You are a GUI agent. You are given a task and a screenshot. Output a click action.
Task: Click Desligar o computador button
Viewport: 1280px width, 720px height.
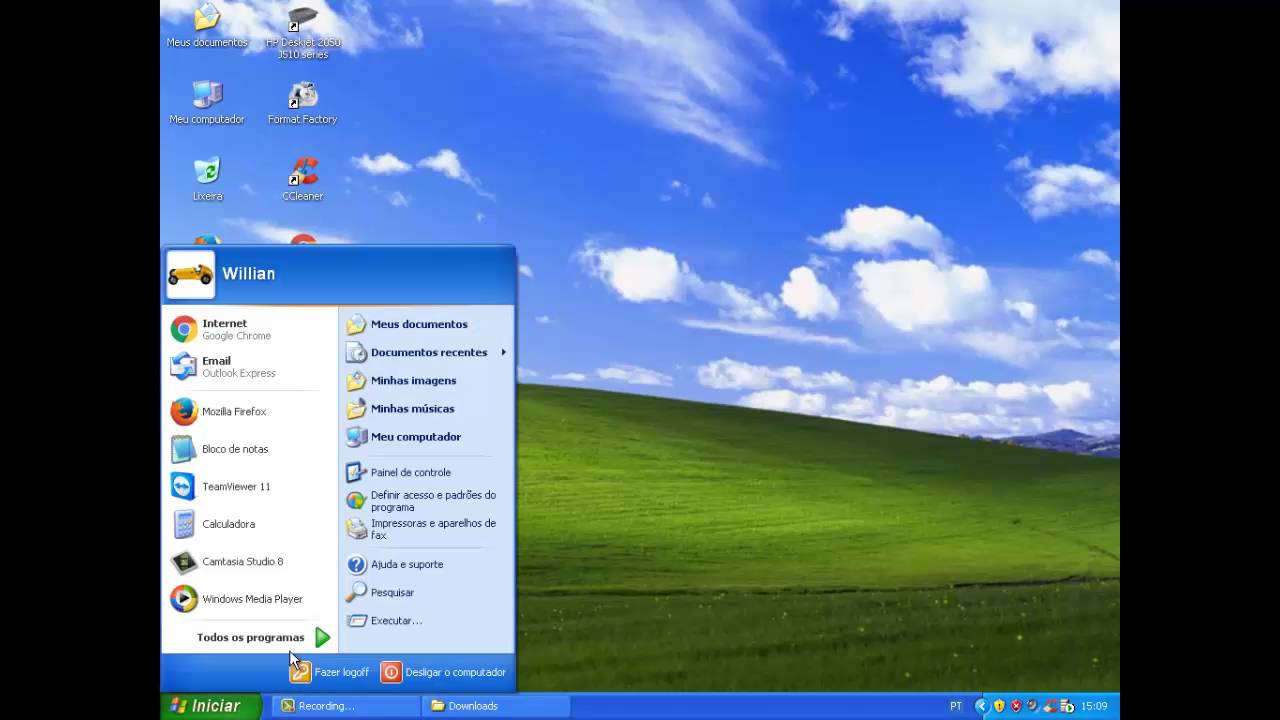point(443,672)
